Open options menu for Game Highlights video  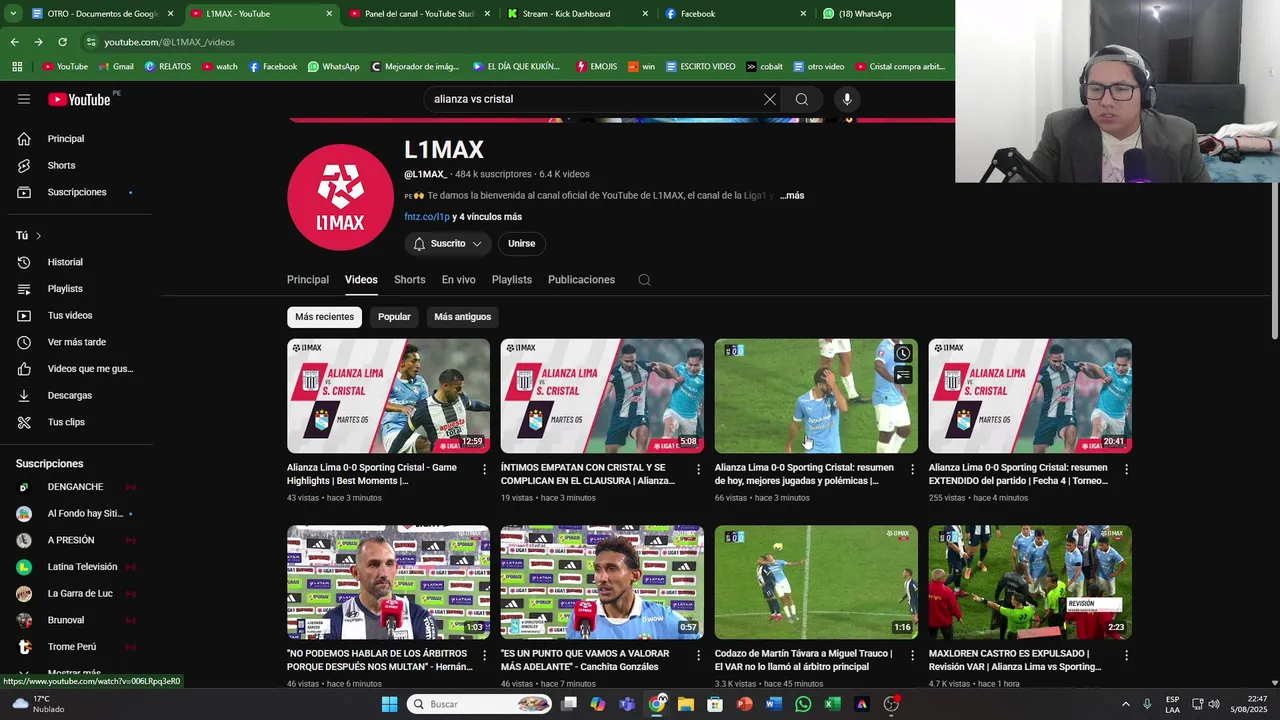tap(485, 469)
